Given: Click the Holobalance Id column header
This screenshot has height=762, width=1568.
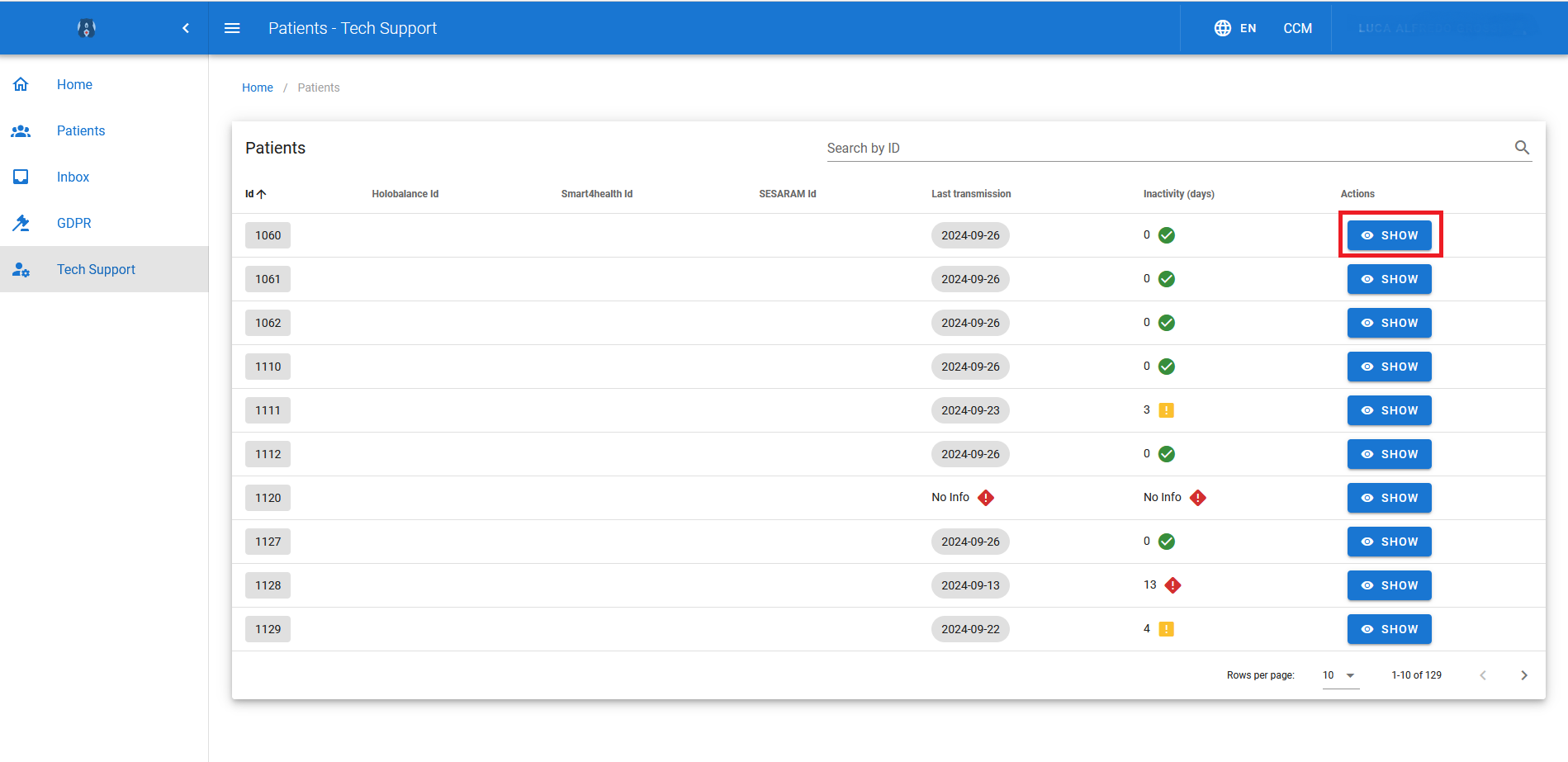Looking at the screenshot, I should (405, 194).
